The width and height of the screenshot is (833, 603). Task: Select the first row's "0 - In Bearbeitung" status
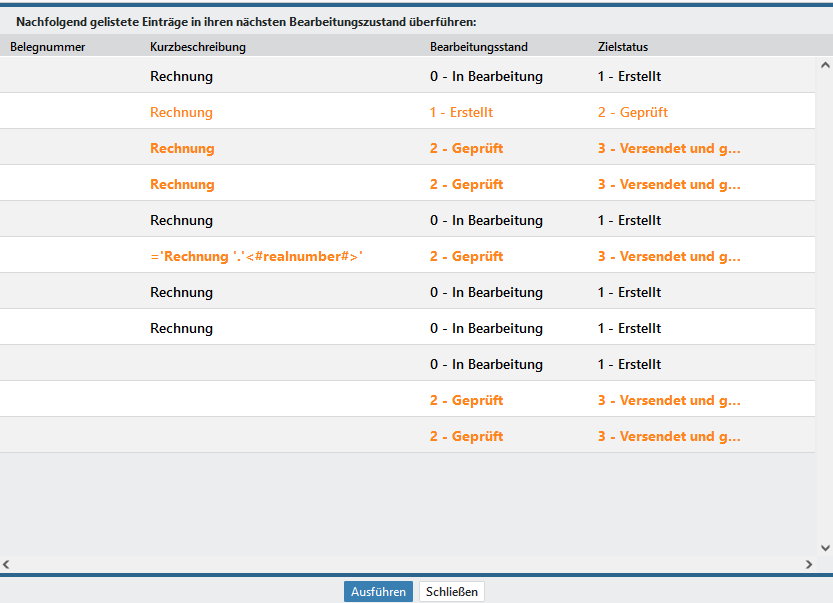[486, 77]
